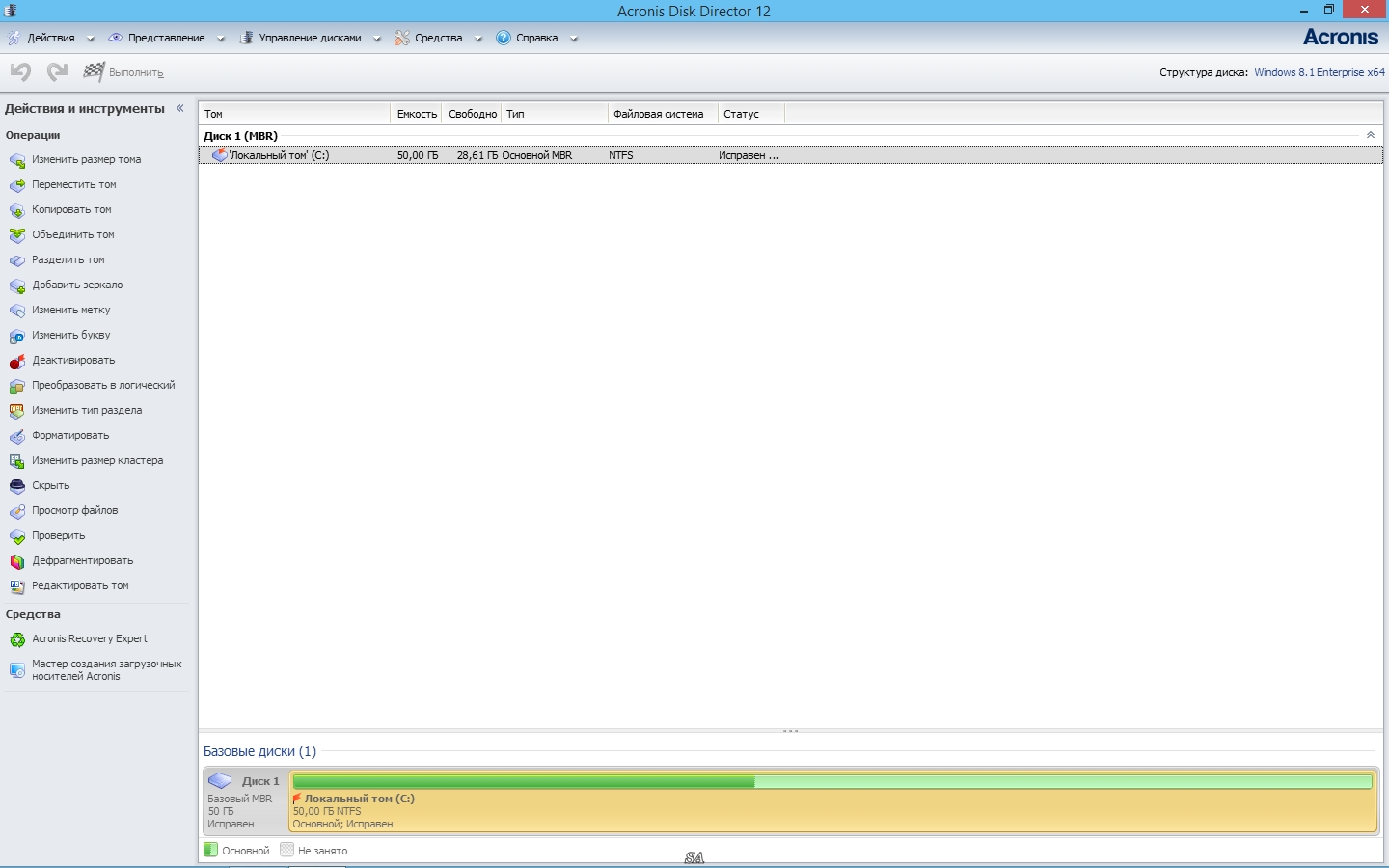Image resolution: width=1389 pixels, height=868 pixels.
Task: Open the Средства menu
Action: click(439, 38)
